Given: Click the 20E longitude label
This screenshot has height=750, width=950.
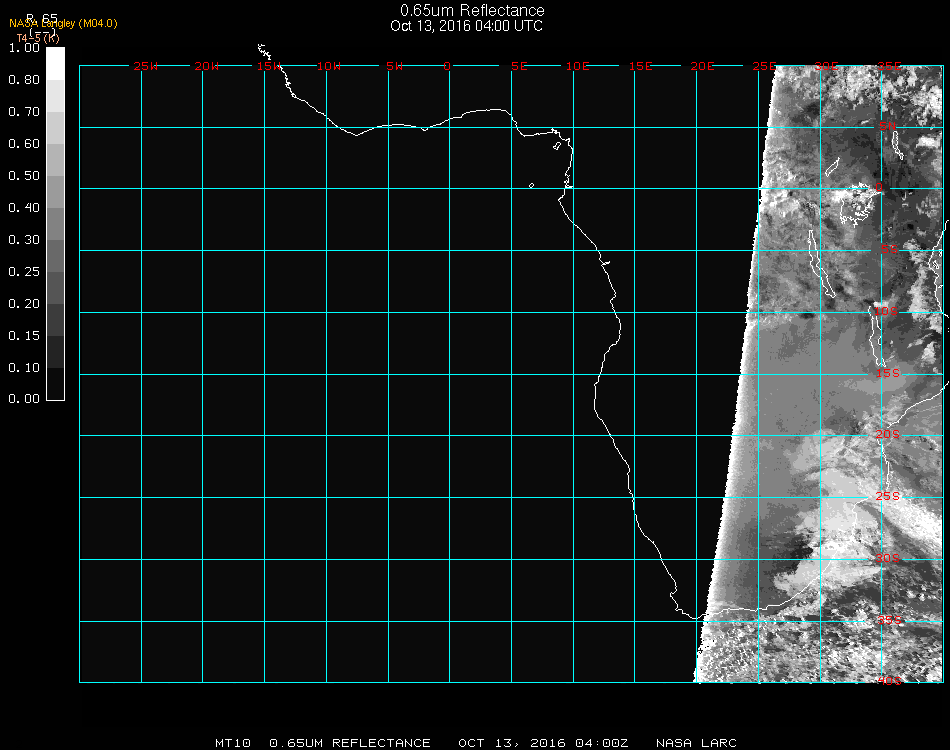Looking at the screenshot, I should [702, 66].
